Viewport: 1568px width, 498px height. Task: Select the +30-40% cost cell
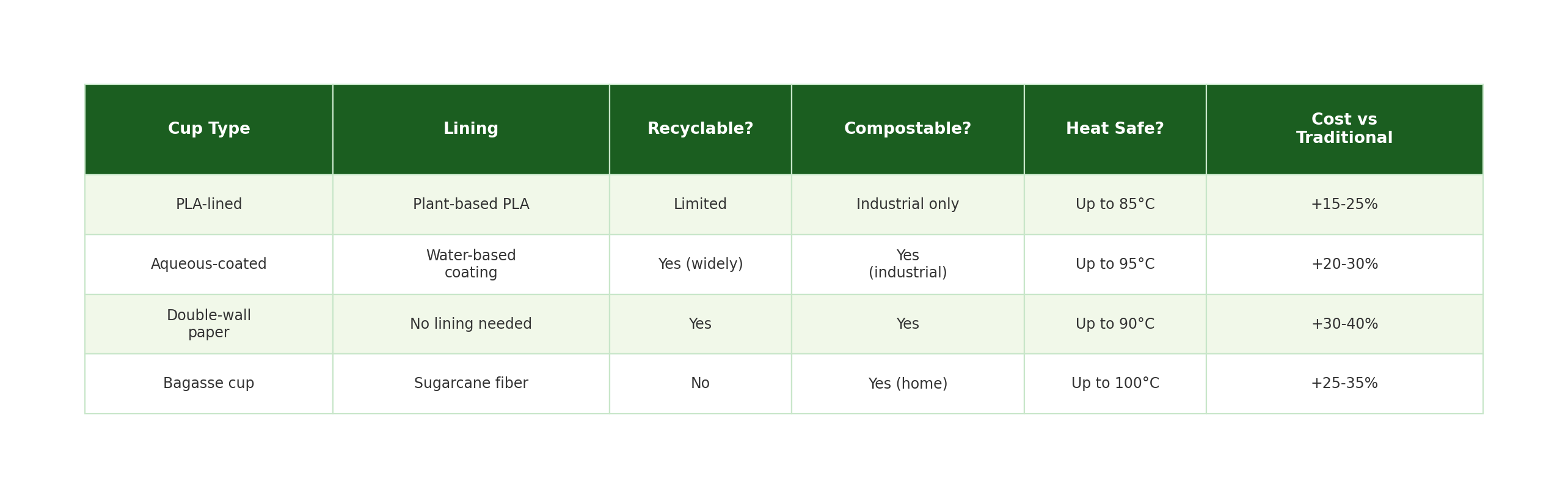coord(1344,324)
